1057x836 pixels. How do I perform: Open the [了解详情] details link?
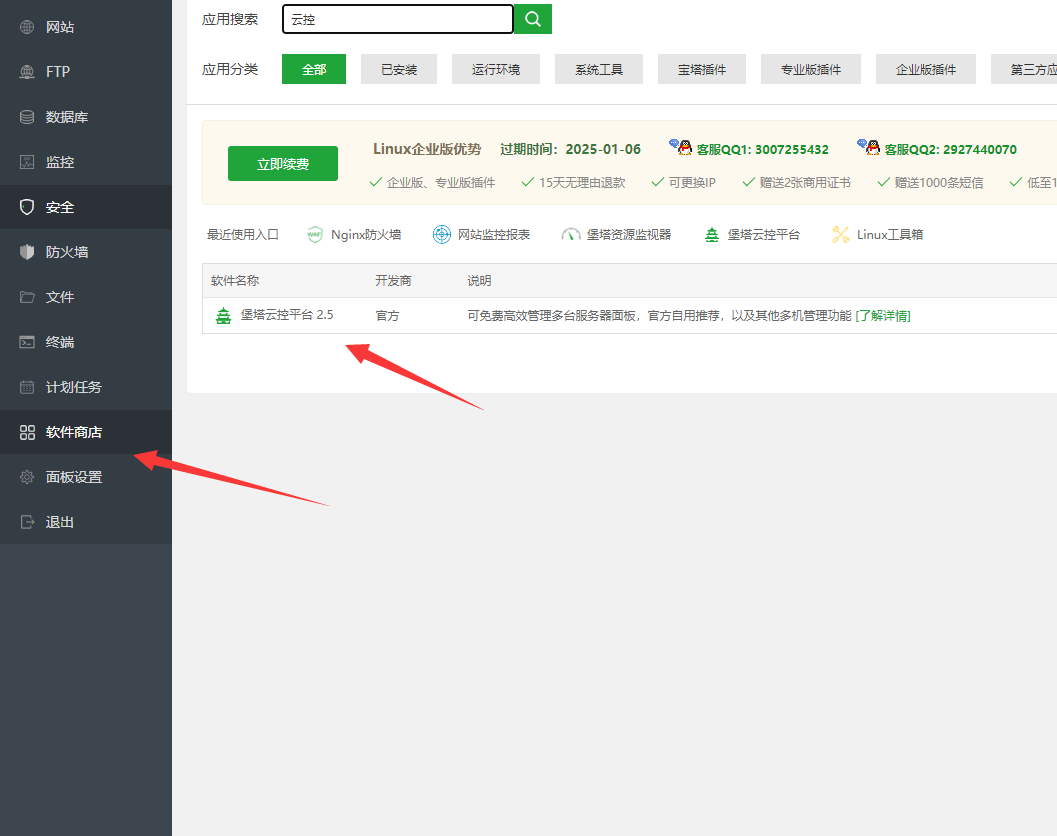click(882, 316)
